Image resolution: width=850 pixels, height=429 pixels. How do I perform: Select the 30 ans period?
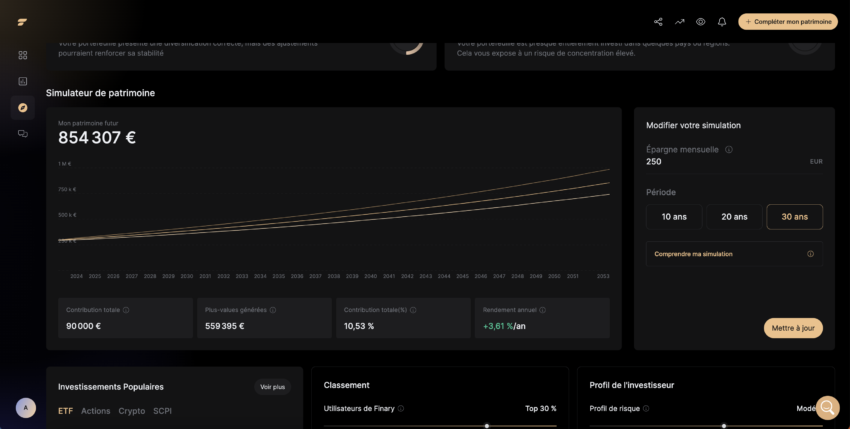coord(794,217)
